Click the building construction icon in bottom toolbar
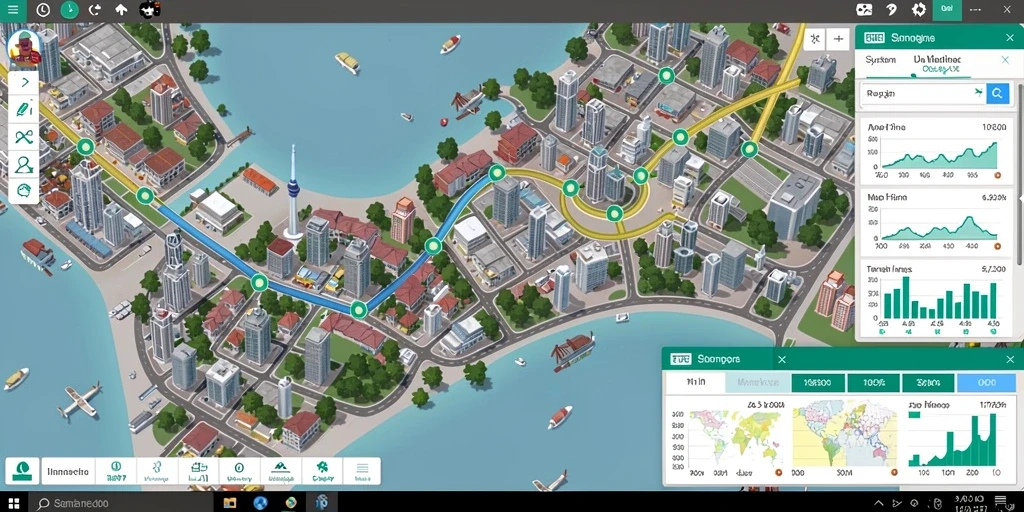 click(x=199, y=471)
